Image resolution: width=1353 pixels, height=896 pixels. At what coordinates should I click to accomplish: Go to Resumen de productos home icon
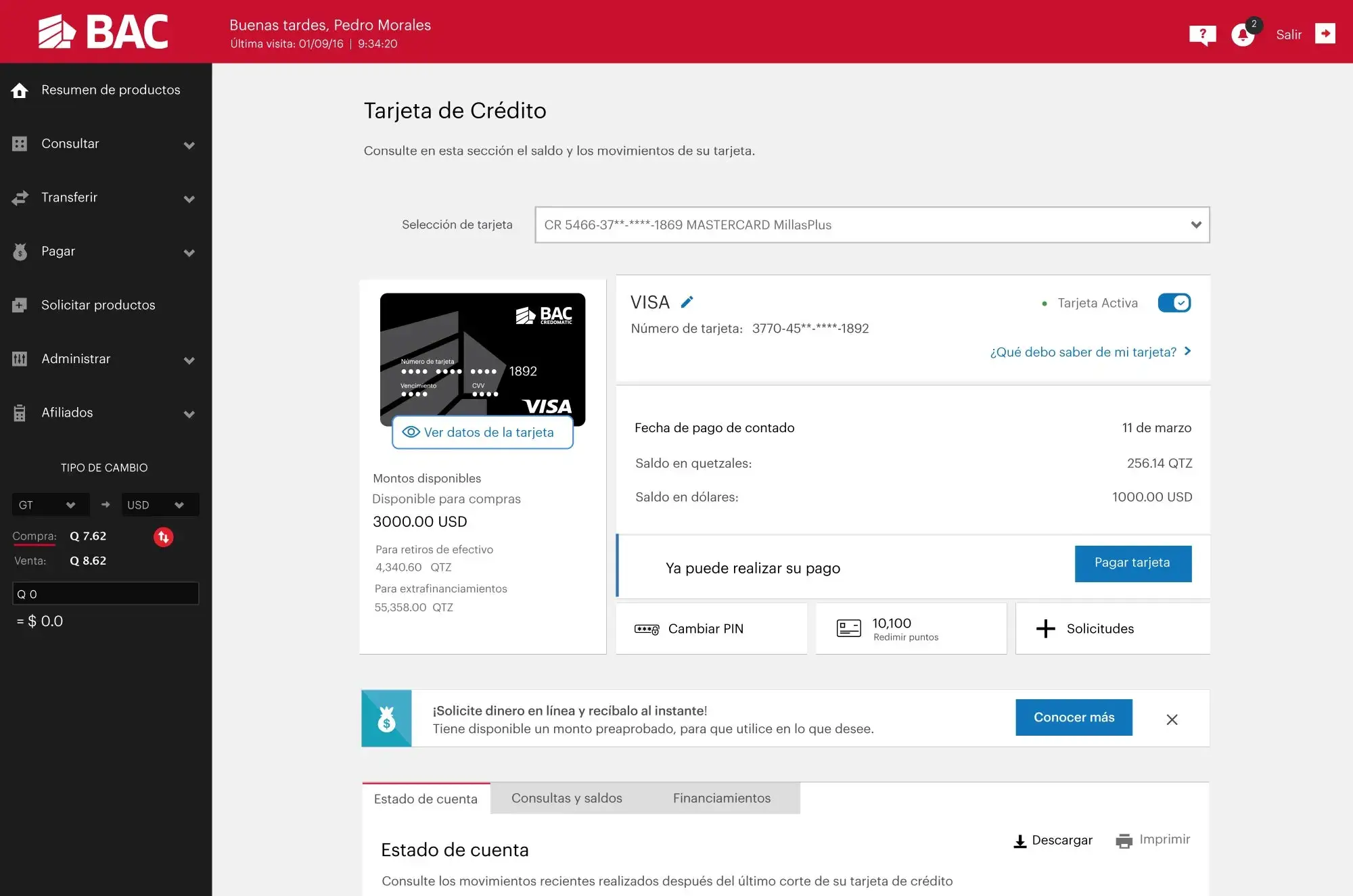pyautogui.click(x=20, y=90)
